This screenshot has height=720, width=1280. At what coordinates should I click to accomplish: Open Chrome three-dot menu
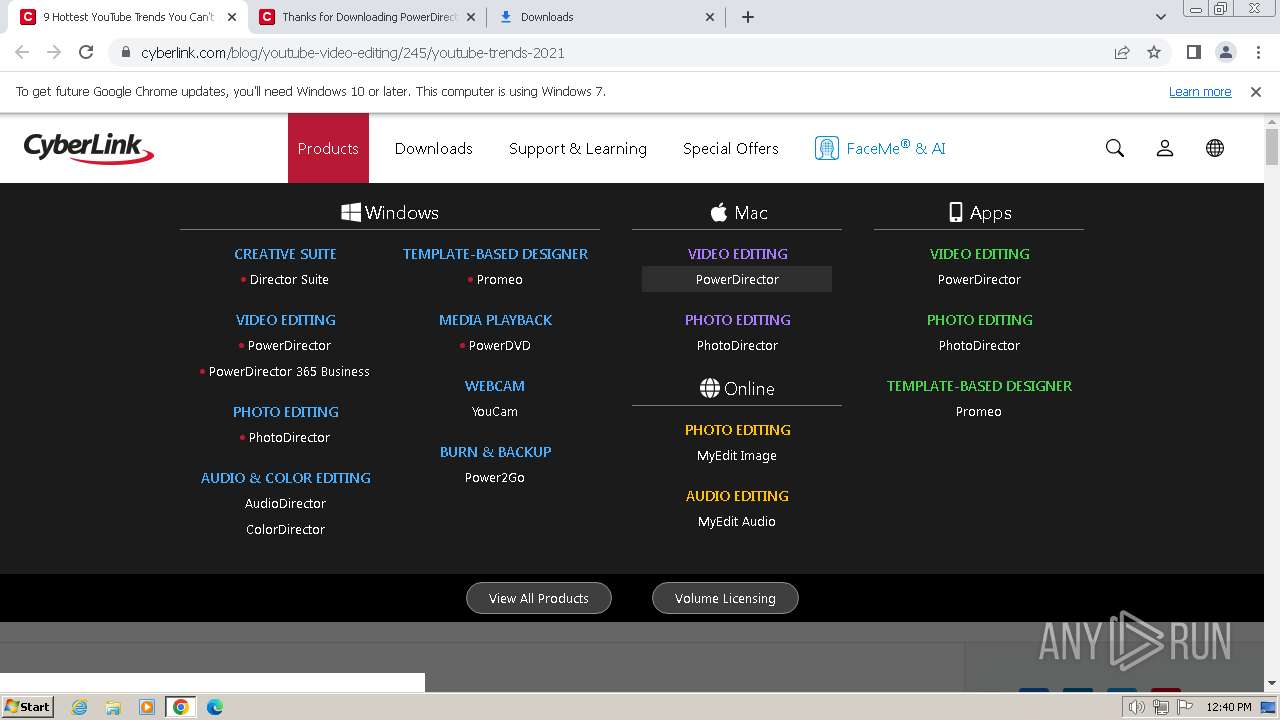coord(1259,53)
